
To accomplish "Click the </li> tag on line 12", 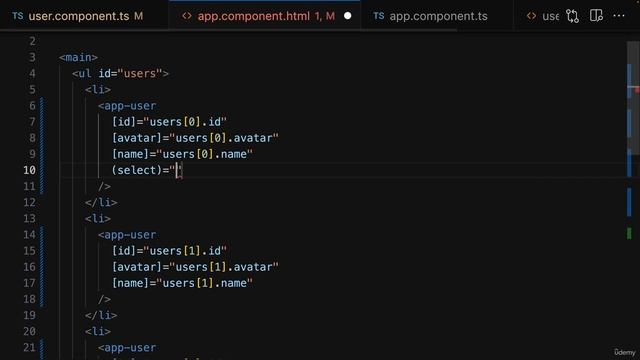I will pyautogui.click(x=101, y=202).
